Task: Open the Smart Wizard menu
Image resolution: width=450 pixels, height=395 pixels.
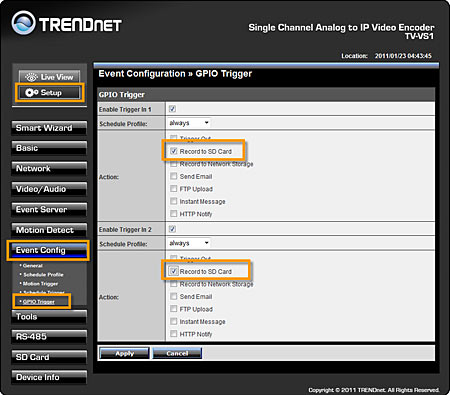Action: (x=49, y=128)
